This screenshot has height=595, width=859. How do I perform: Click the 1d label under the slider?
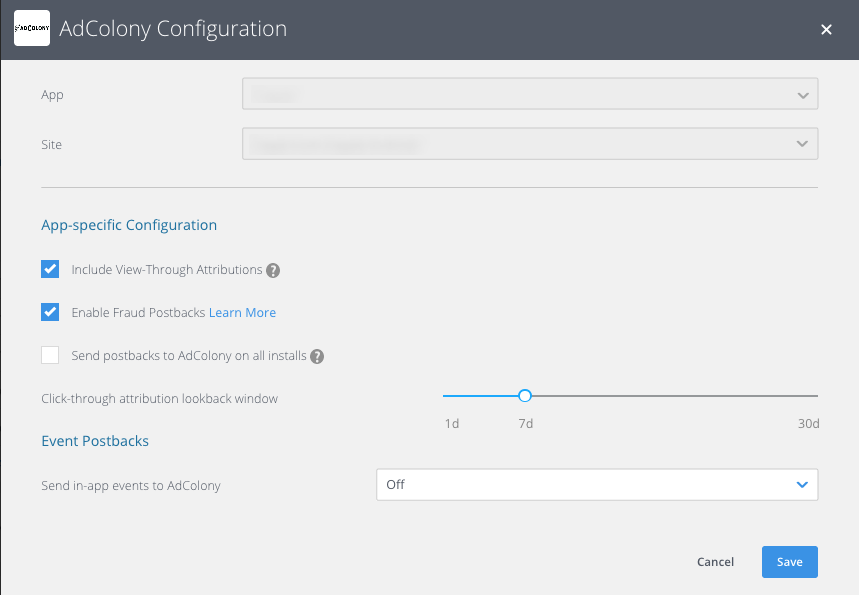point(452,424)
